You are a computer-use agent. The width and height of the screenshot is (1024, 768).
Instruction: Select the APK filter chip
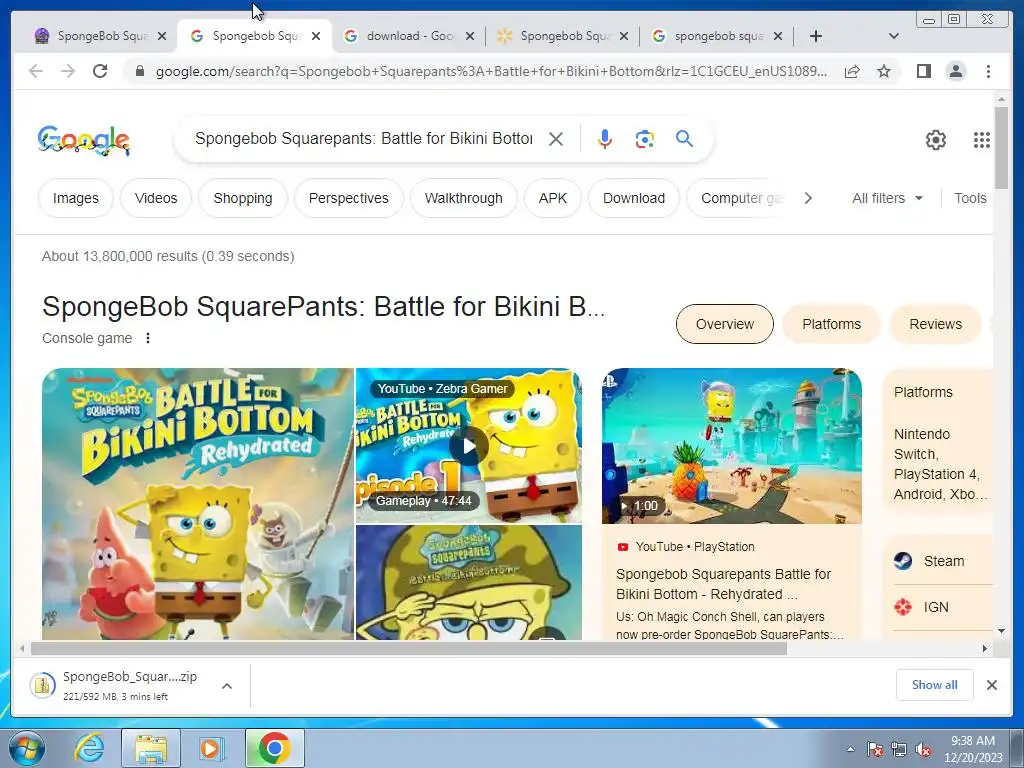(x=552, y=198)
